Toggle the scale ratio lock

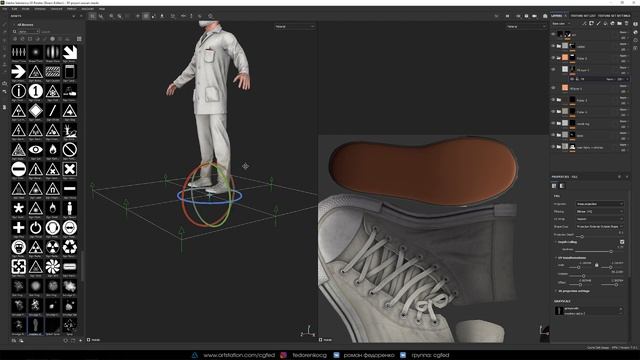tap(596, 265)
